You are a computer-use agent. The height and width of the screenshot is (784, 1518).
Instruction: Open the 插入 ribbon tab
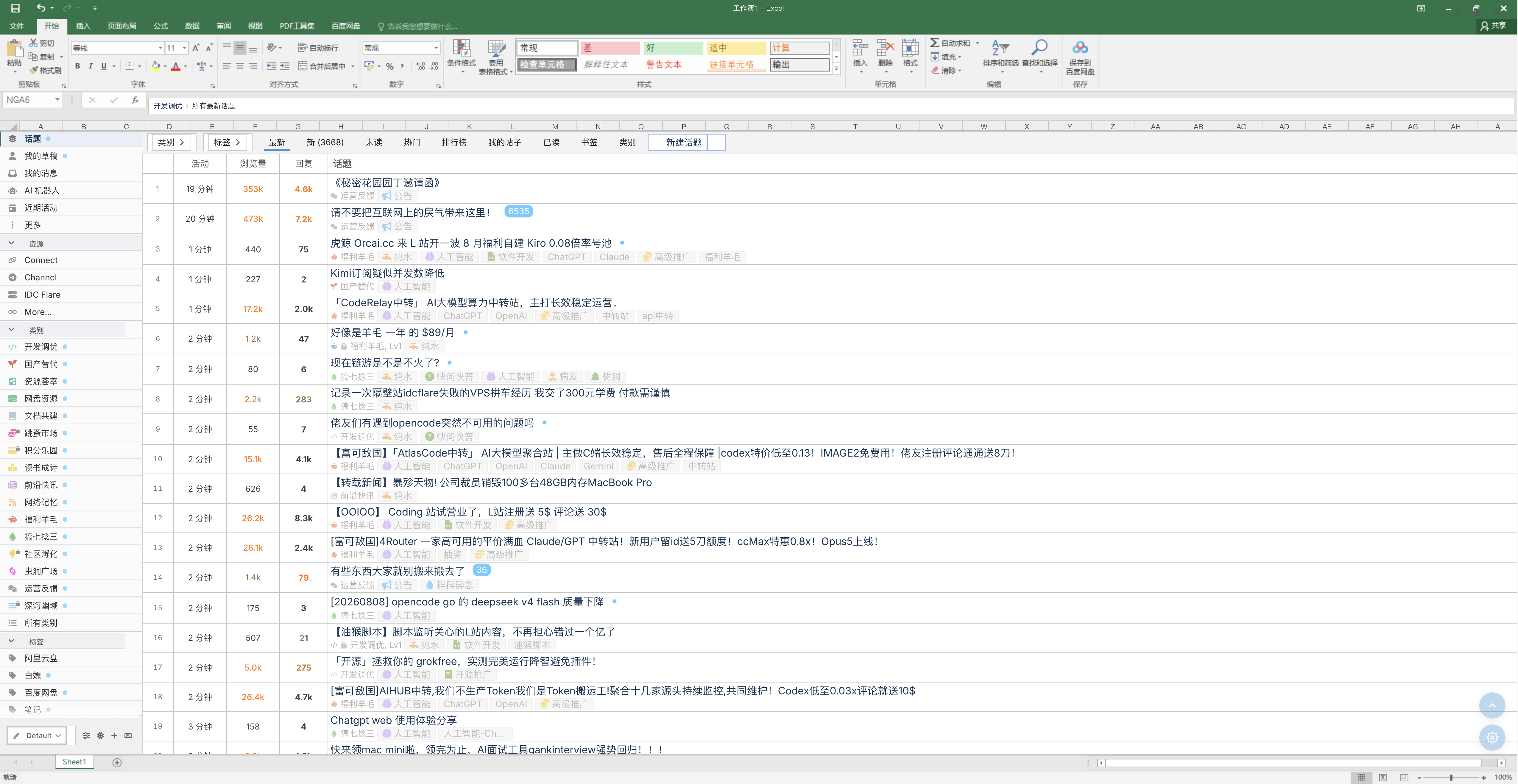(83, 26)
